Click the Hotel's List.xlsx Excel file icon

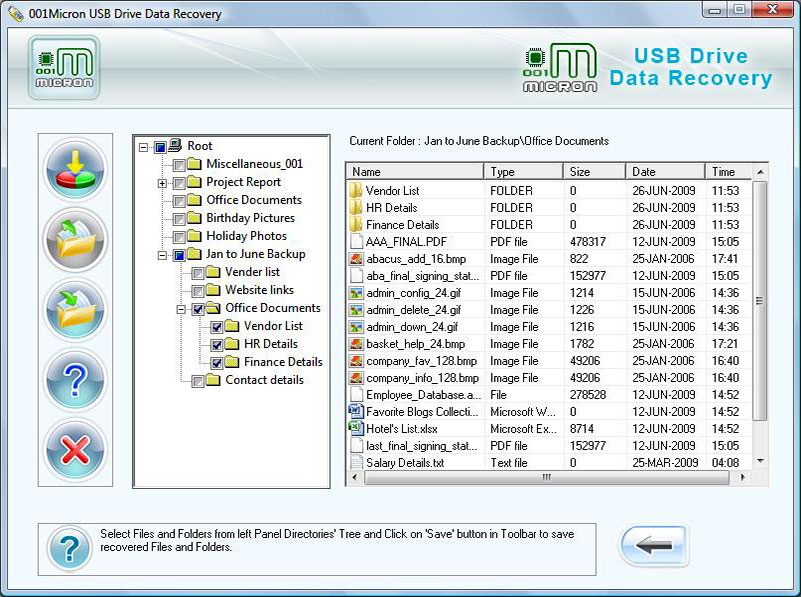(x=356, y=428)
